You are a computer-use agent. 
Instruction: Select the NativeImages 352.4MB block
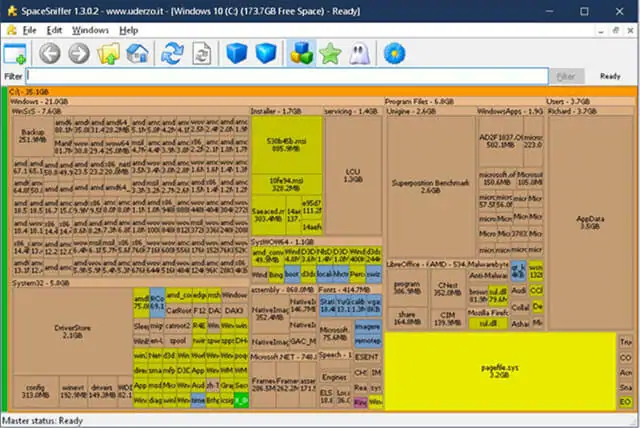tap(270, 314)
